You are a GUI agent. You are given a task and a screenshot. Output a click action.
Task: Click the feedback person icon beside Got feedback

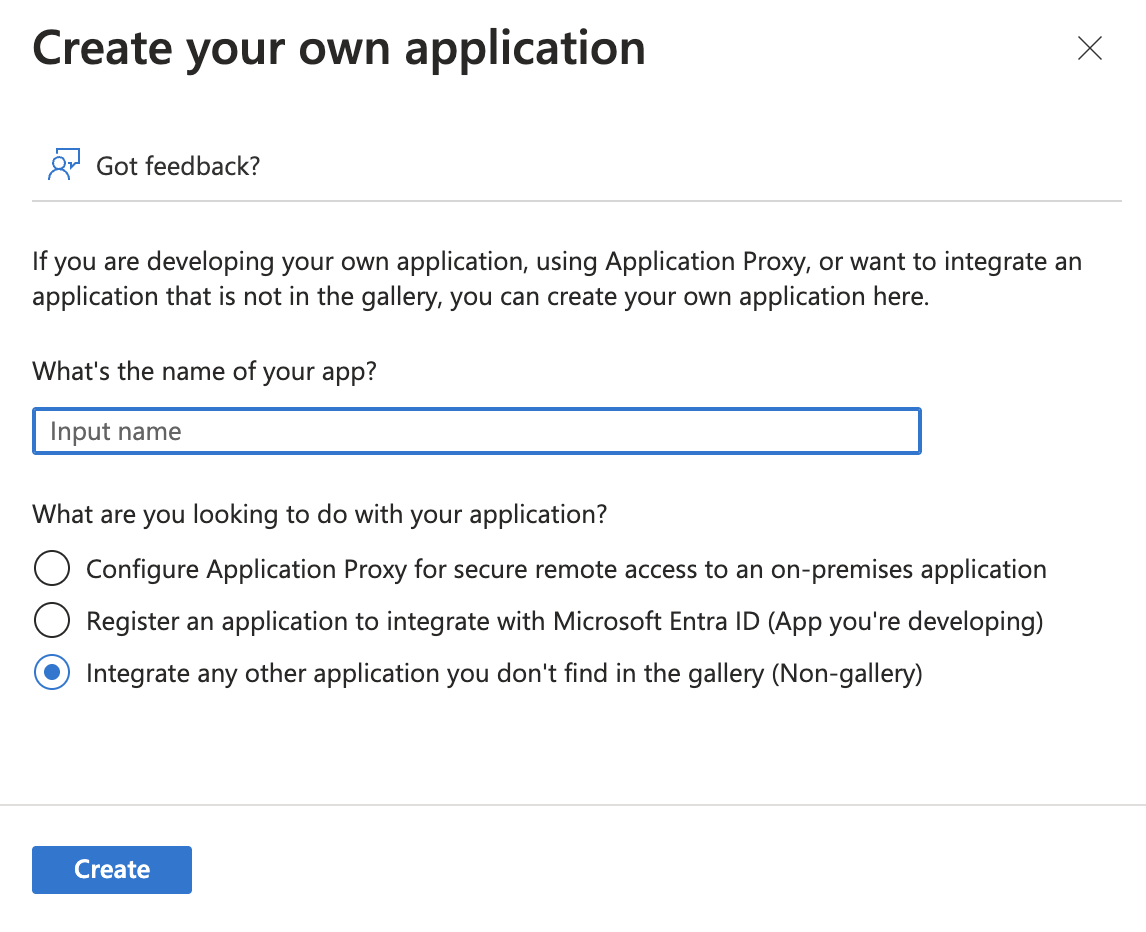(63, 163)
